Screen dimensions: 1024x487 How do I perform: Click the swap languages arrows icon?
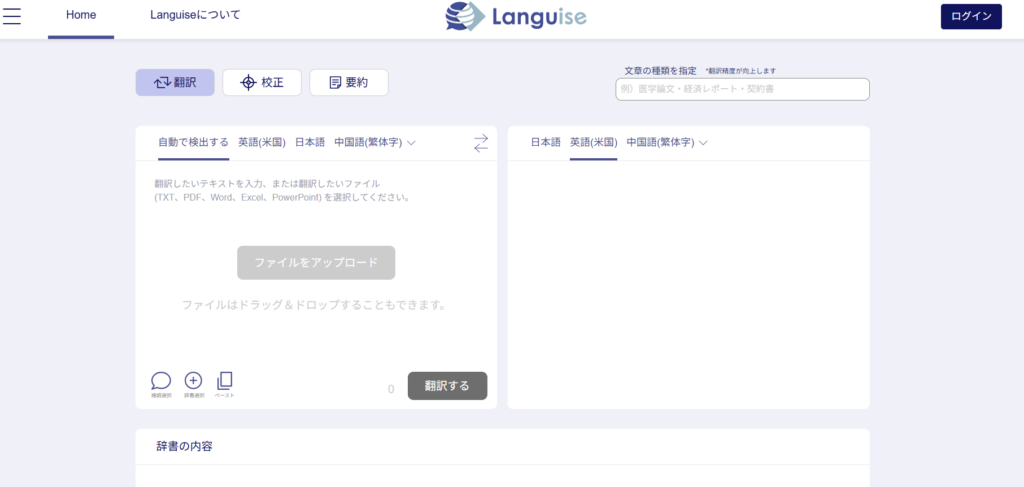coord(481,143)
